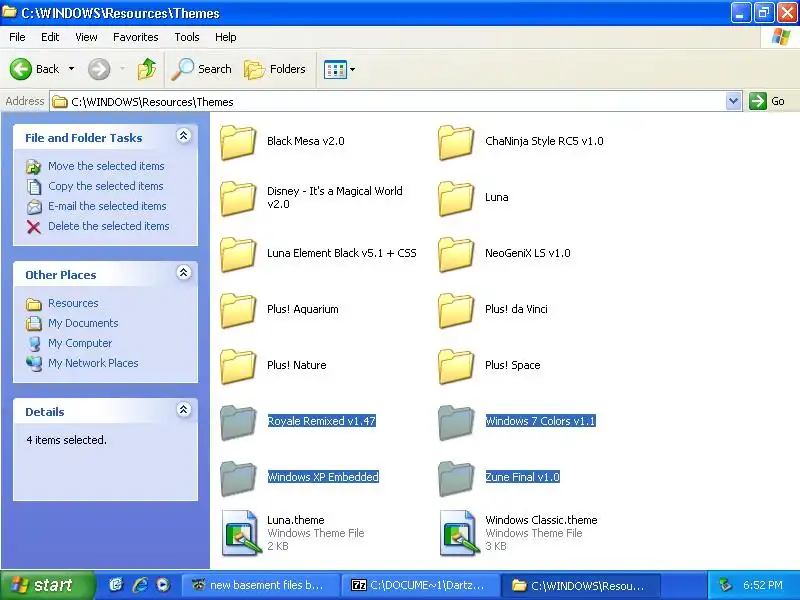Launch Windows Media Player from Quick Launch
Screen dimensions: 800x600
pos(163,585)
